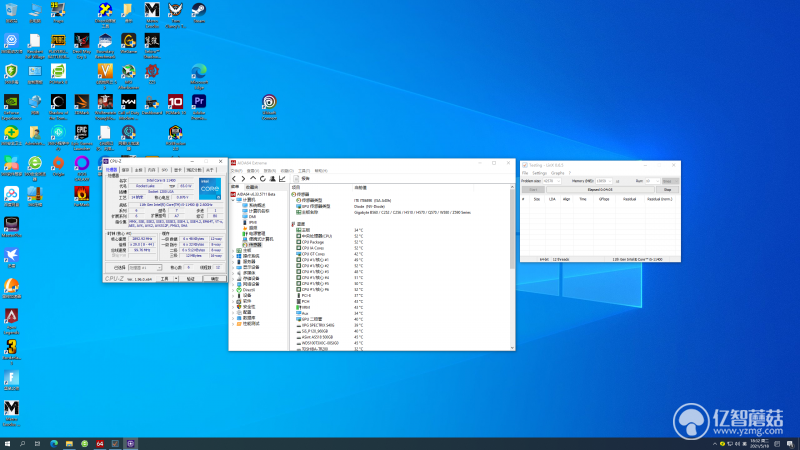This screenshot has width=800, height=450.
Task: Open AIDA64 查看 menu
Action: 253,171
